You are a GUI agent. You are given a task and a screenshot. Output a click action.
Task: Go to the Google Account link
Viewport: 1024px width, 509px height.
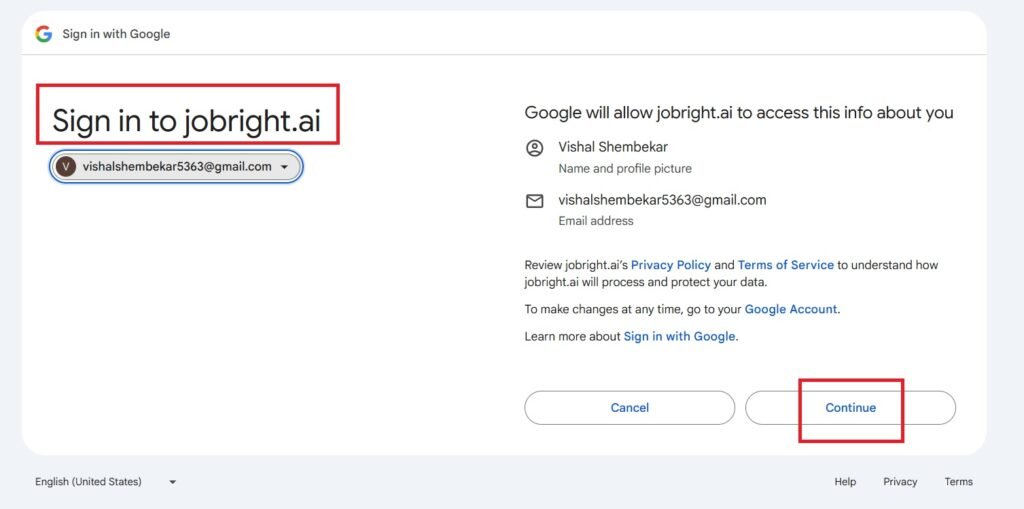790,309
